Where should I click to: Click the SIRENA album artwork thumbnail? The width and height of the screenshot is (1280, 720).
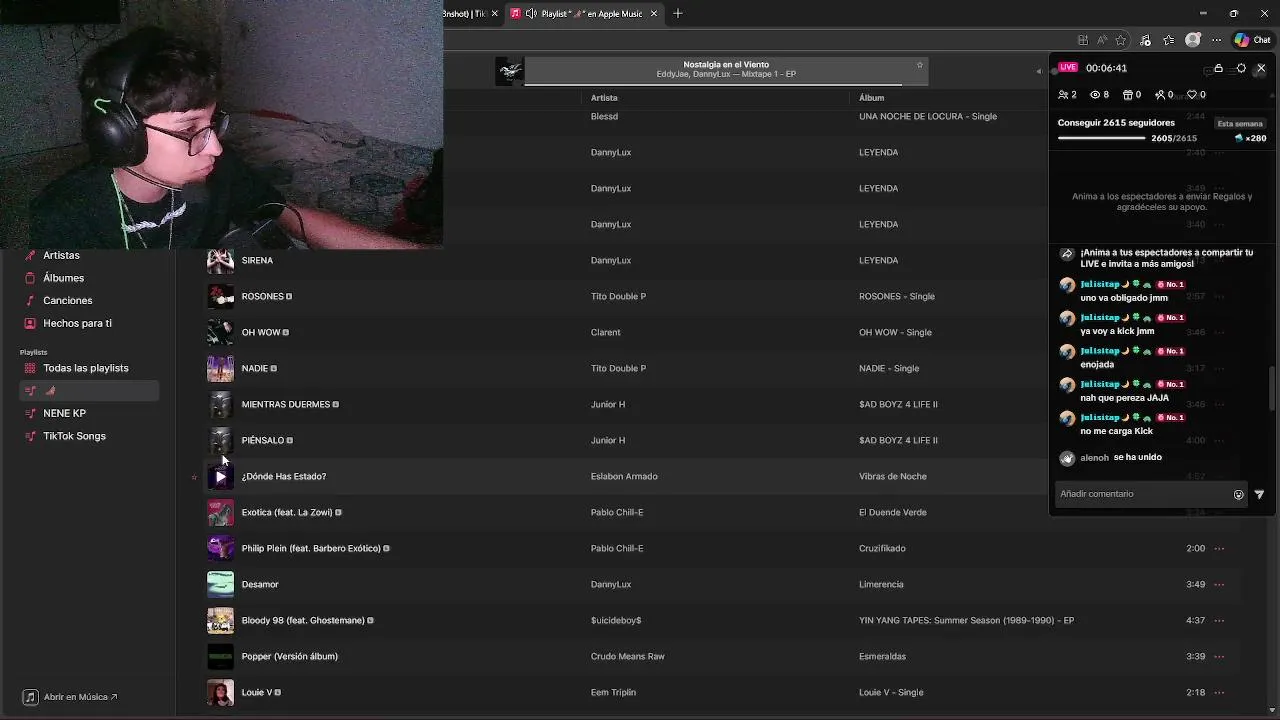[220, 261]
